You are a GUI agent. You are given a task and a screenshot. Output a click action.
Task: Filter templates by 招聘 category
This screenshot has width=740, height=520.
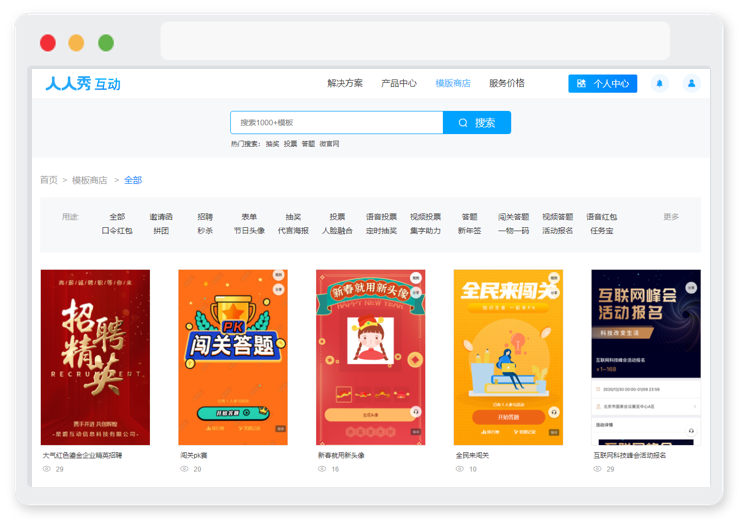point(205,217)
